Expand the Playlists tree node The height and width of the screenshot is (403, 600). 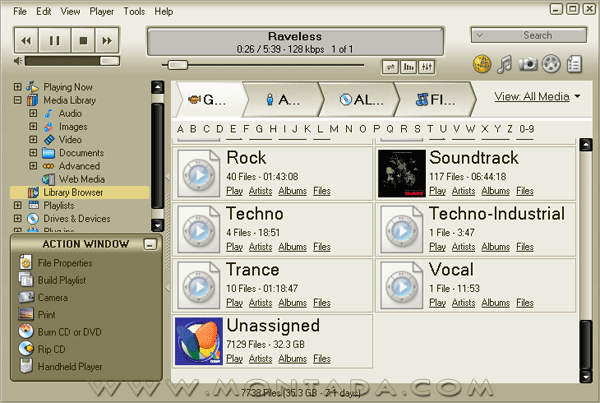coord(18,205)
